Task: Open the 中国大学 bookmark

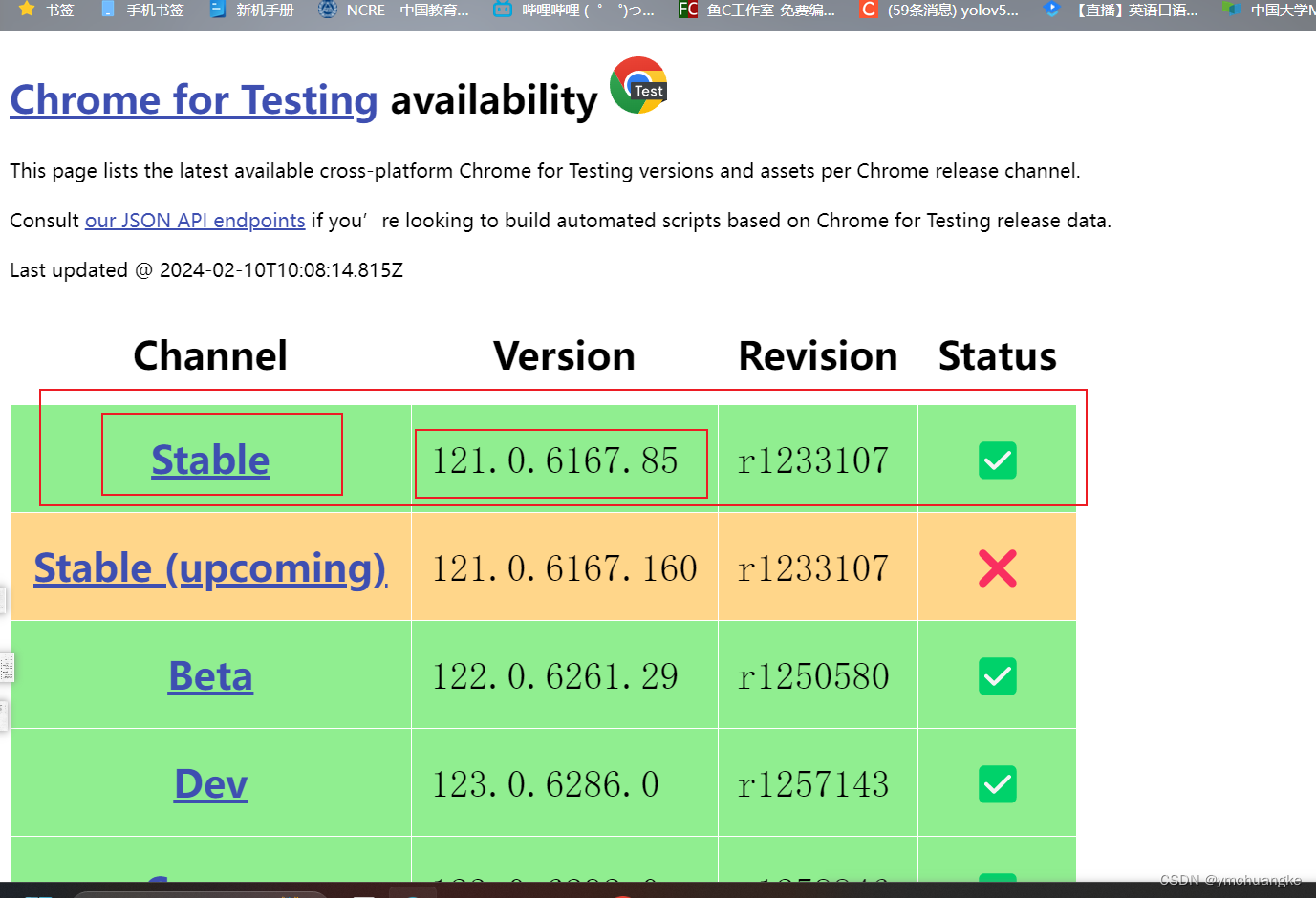Action: pos(1270,10)
